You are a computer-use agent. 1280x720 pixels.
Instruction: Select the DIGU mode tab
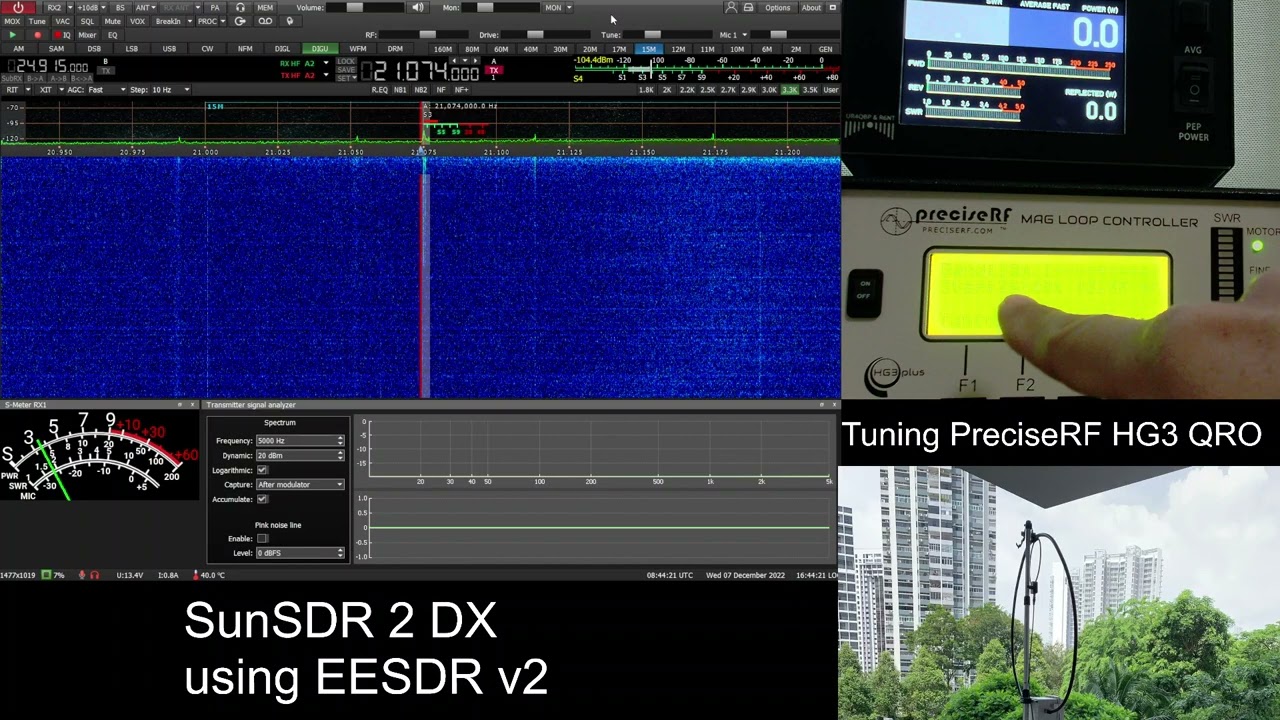click(x=320, y=49)
